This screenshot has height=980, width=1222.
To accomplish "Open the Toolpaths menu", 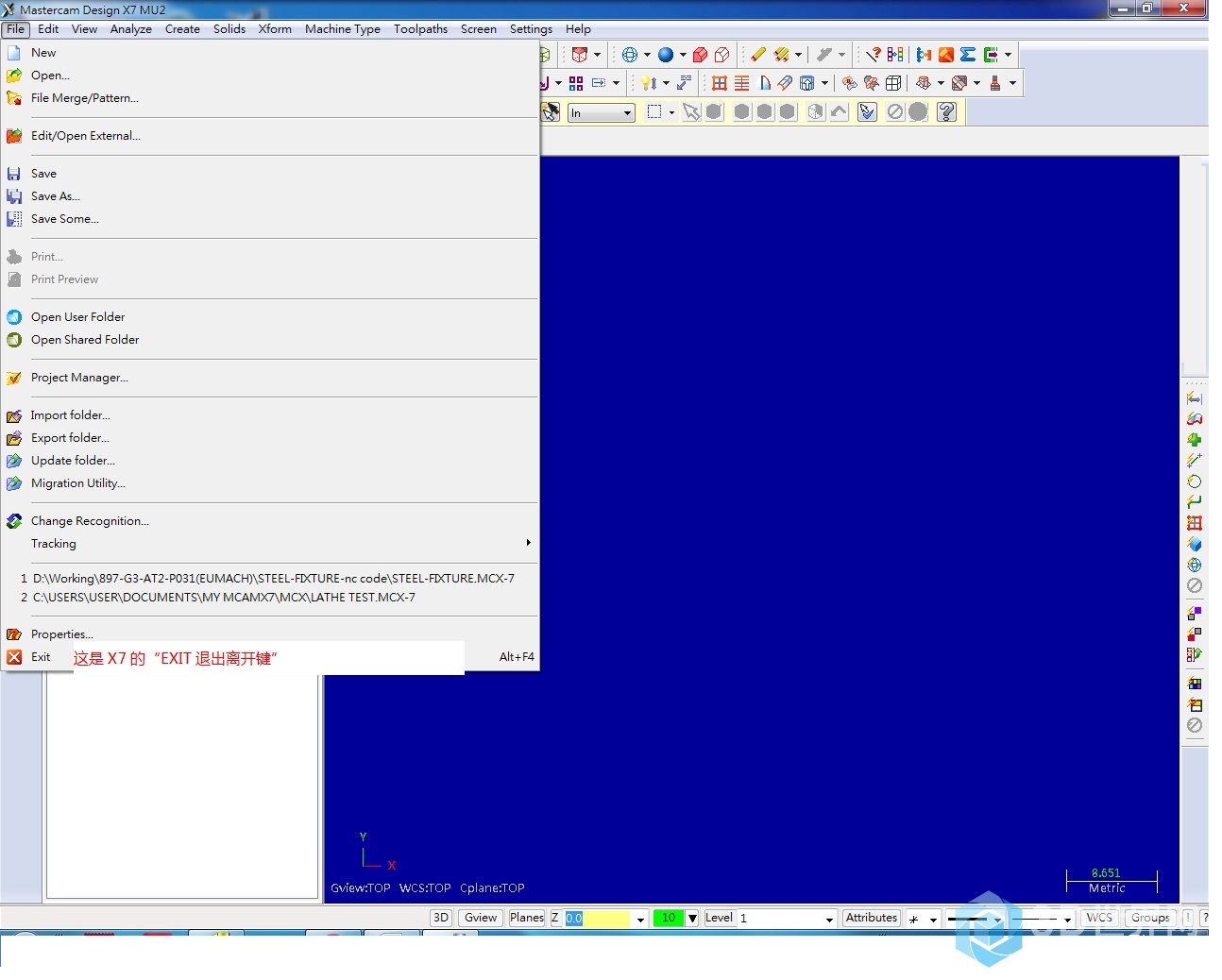I will coord(420,29).
